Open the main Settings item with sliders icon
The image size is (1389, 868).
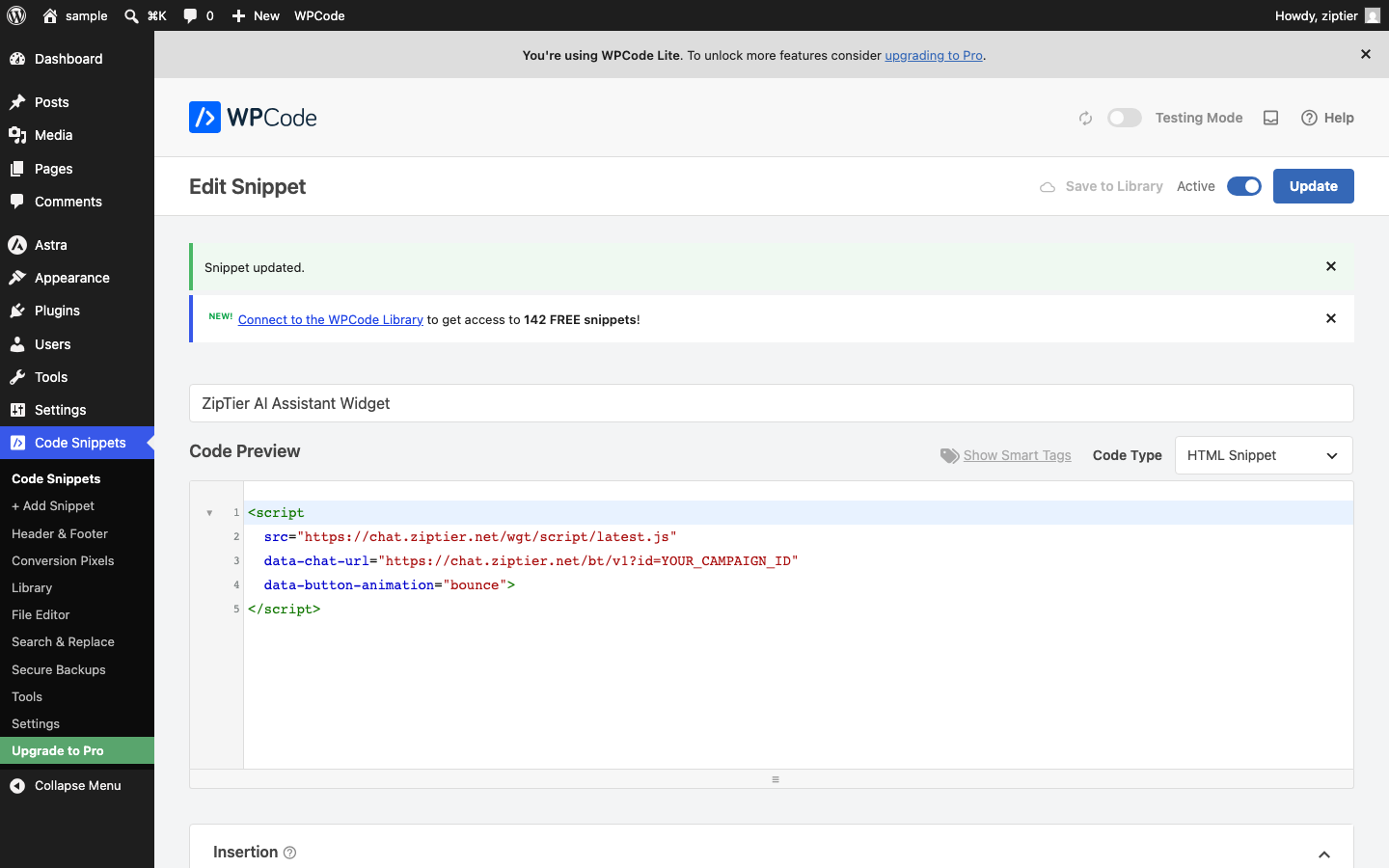(x=77, y=410)
